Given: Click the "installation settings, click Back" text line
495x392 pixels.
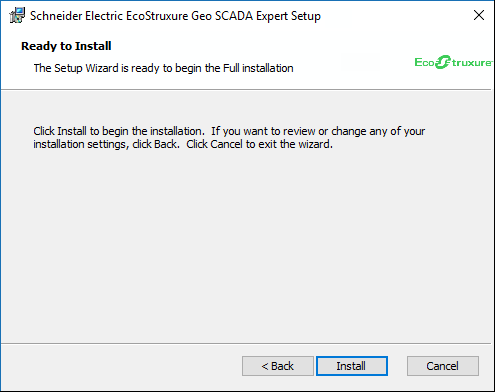Looking at the screenshot, I should click(183, 144).
